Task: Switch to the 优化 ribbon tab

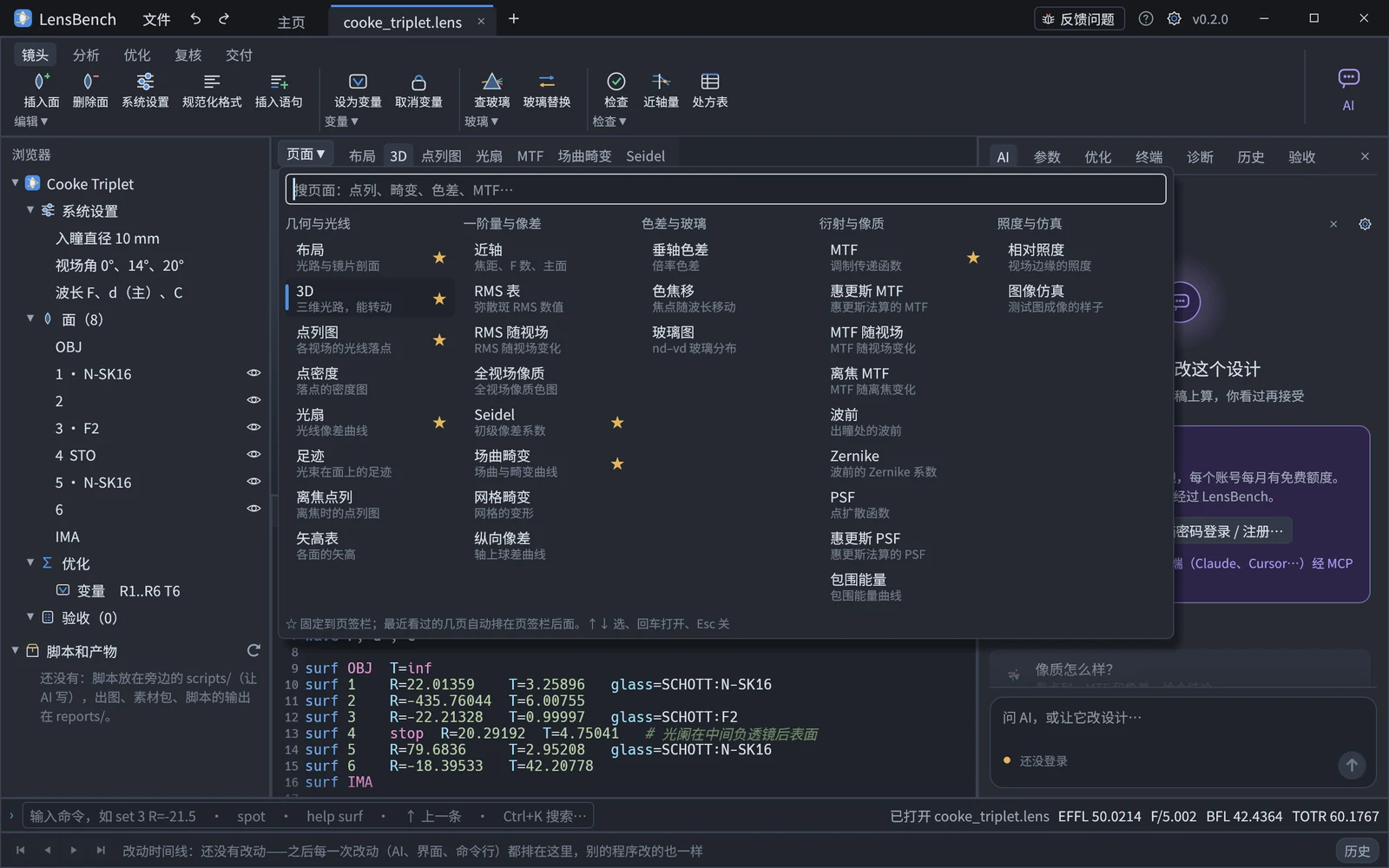Action: point(137,55)
